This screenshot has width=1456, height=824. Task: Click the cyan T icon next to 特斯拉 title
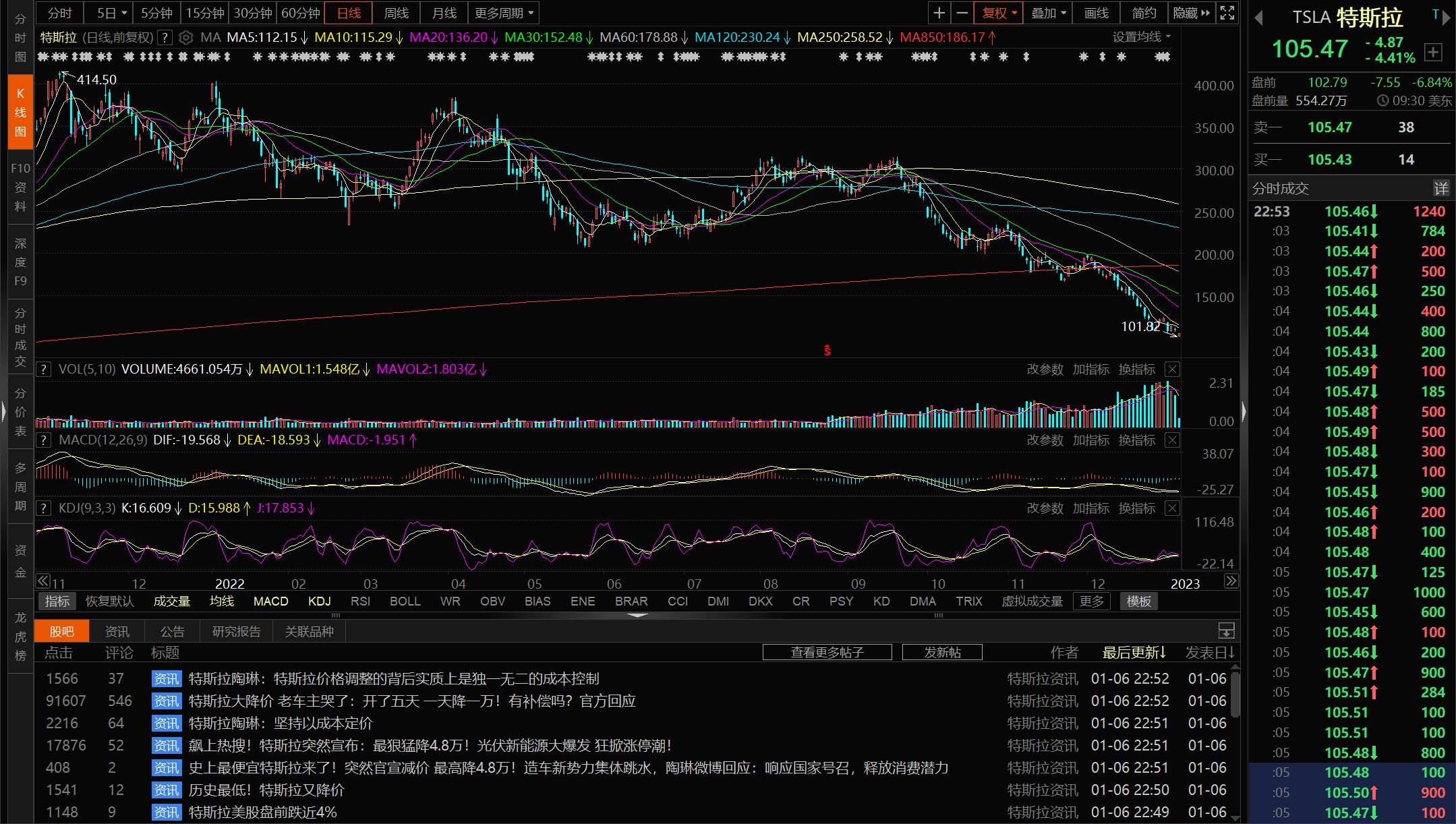click(x=1436, y=14)
